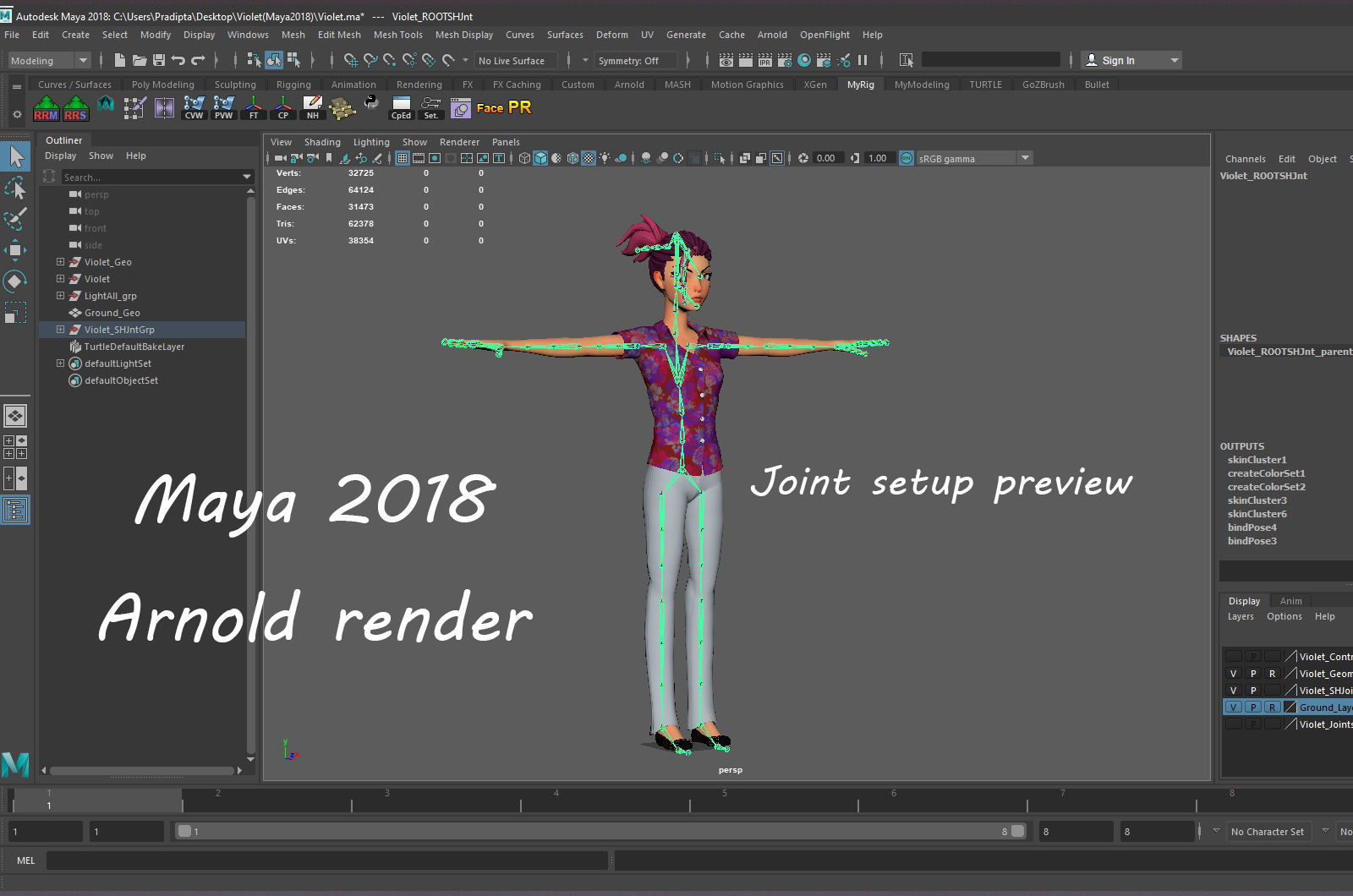Image resolution: width=1353 pixels, height=896 pixels.
Task: Click the time range slider bar
Action: pos(600,832)
